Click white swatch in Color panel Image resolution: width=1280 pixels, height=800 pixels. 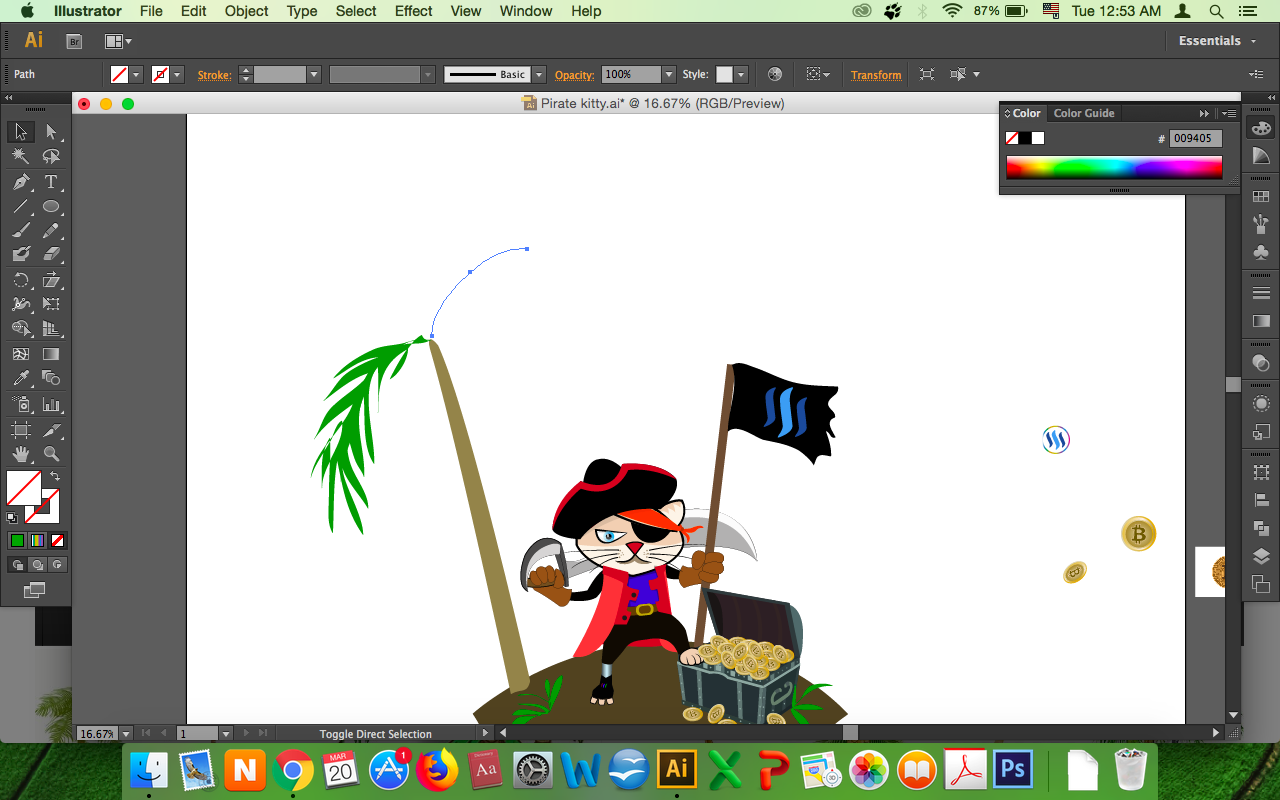click(1038, 138)
